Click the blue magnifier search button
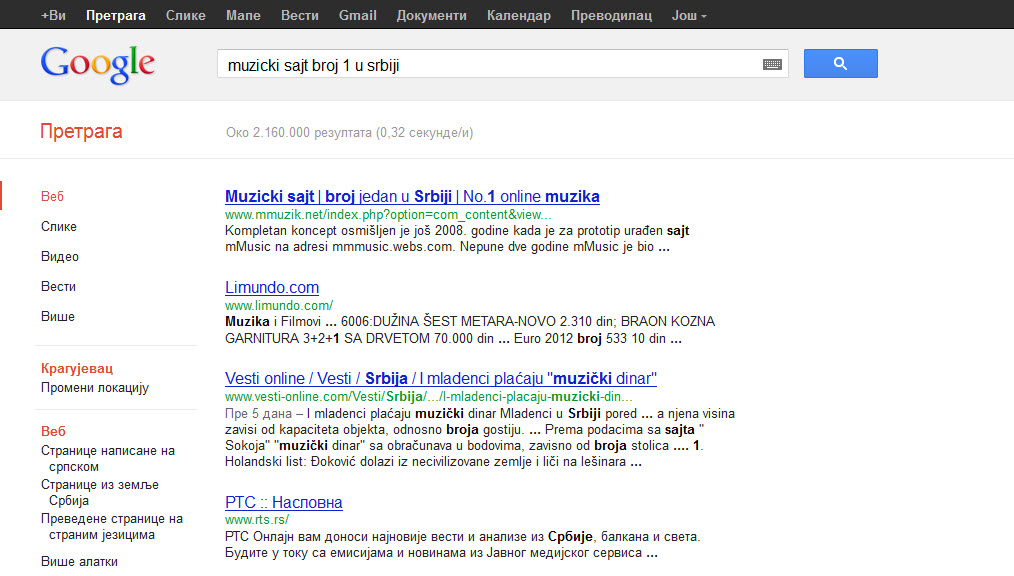Screen dimensions: 1014x576 pos(841,63)
